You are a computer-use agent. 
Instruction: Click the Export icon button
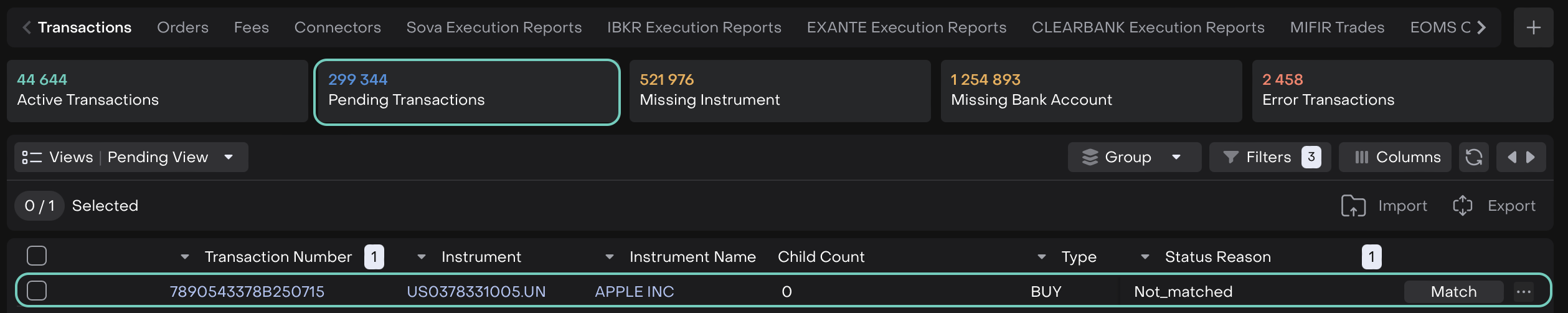tap(1462, 206)
